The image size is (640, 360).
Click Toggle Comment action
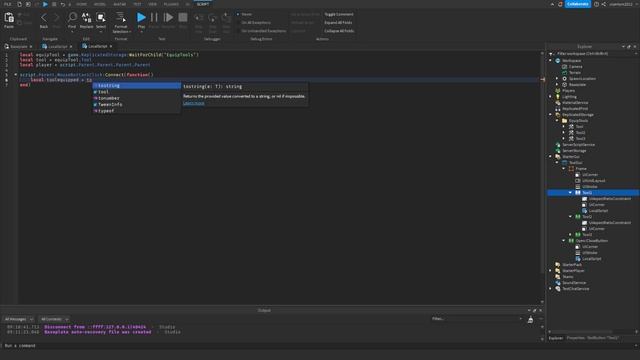tap(339, 14)
